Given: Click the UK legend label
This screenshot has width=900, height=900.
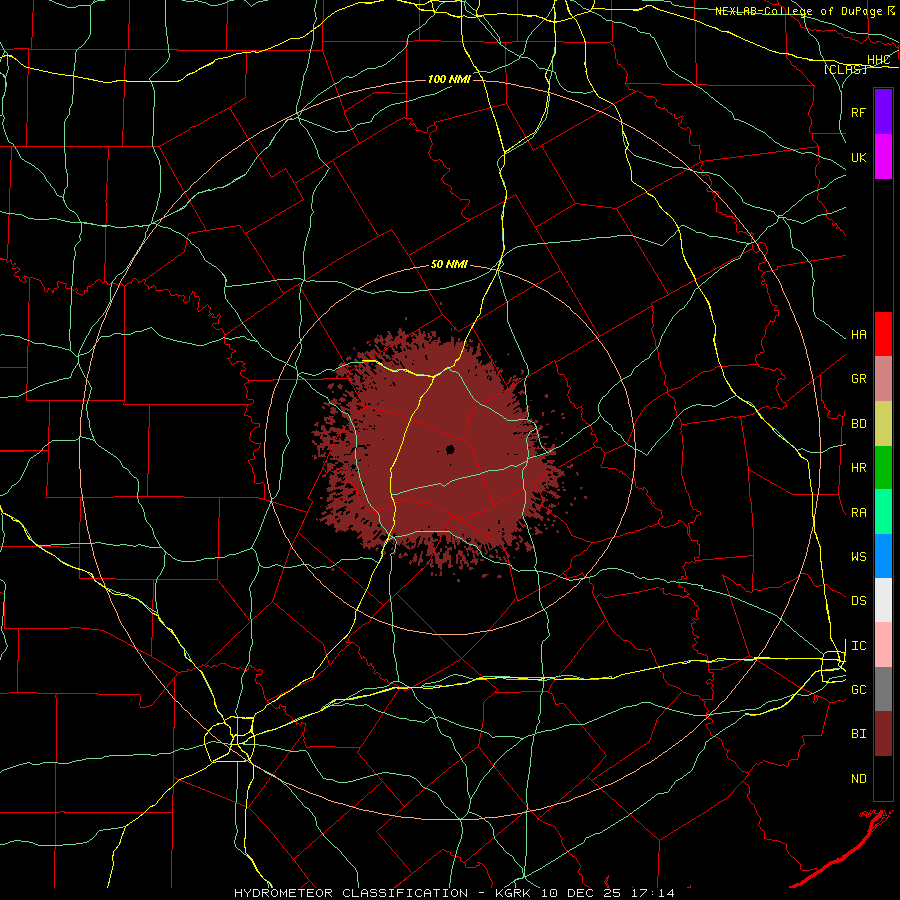Looking at the screenshot, I should pyautogui.click(x=859, y=157).
